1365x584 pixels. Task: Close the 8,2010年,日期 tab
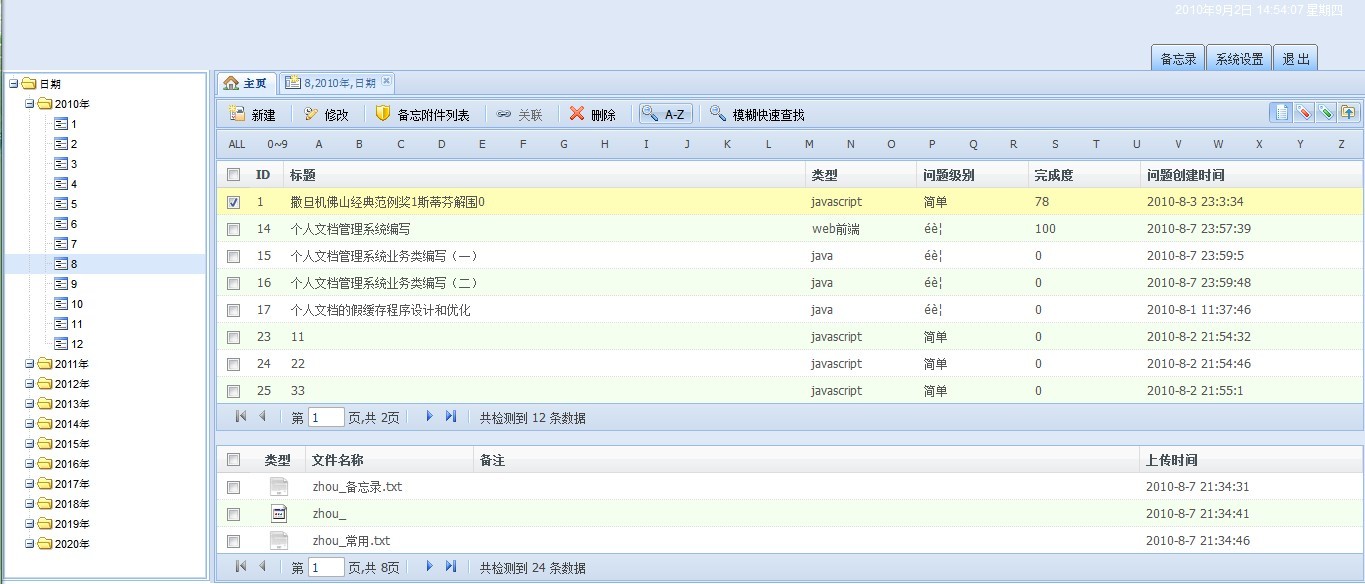(384, 83)
